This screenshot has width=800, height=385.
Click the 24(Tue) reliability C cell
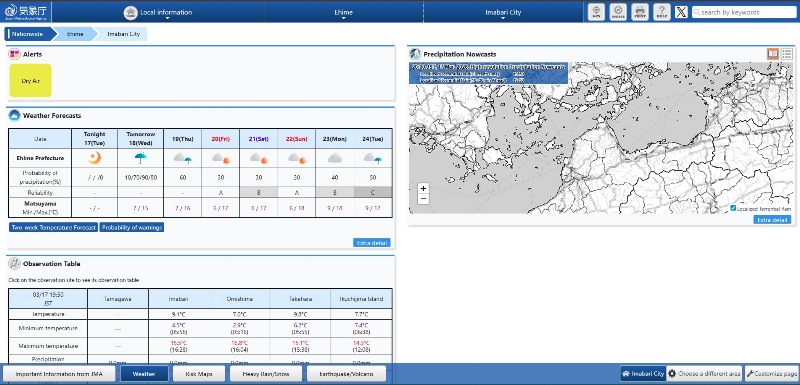(x=373, y=192)
